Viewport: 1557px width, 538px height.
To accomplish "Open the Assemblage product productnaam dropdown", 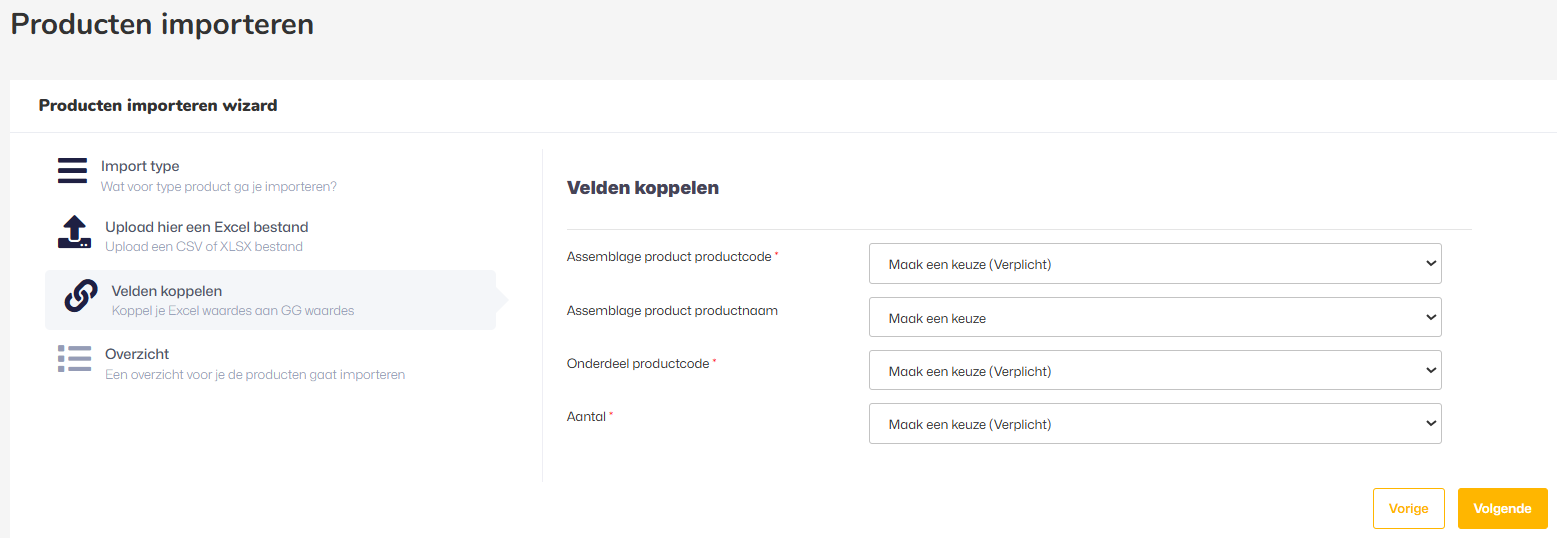I will point(1155,317).
